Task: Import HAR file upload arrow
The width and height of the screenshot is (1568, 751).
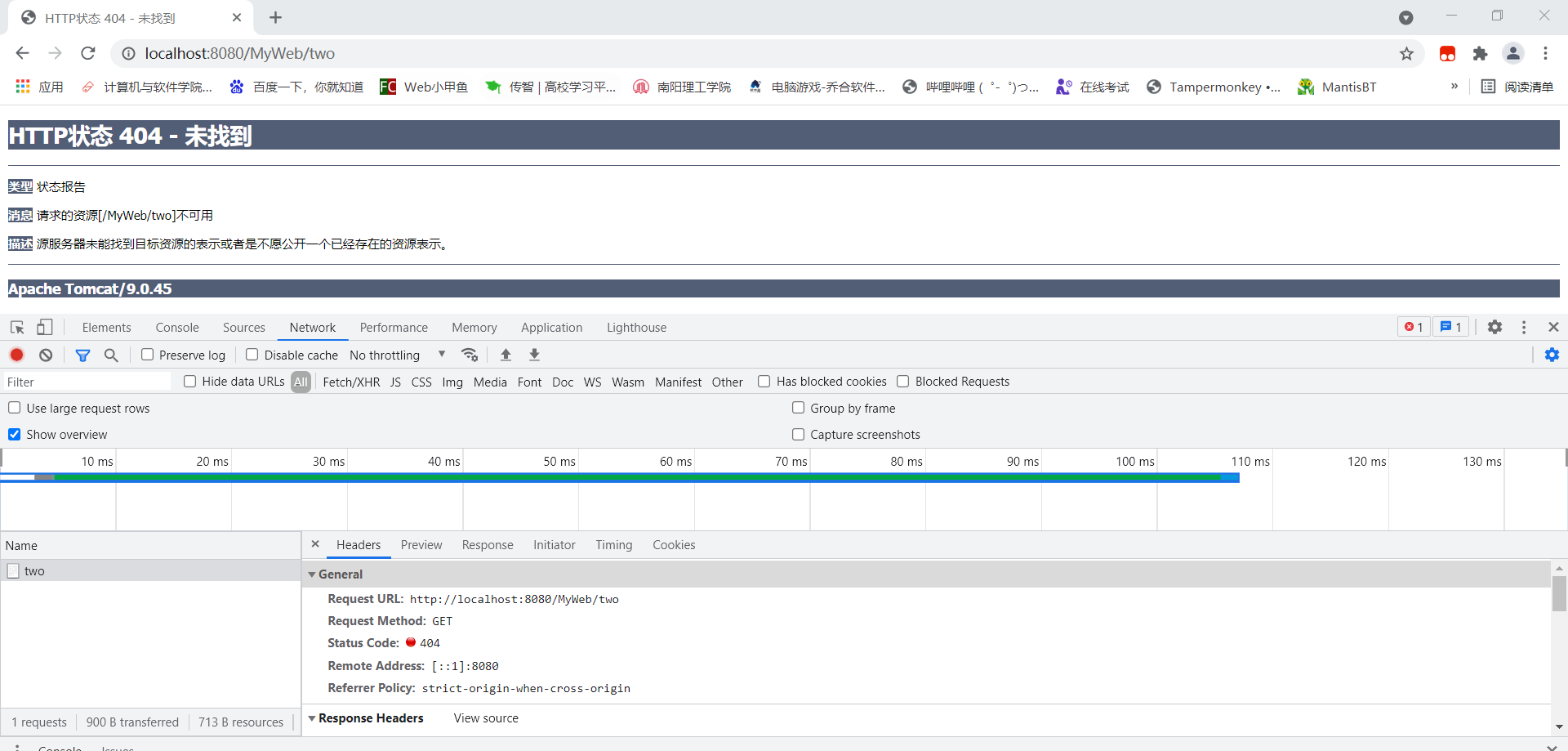Action: tap(506, 355)
